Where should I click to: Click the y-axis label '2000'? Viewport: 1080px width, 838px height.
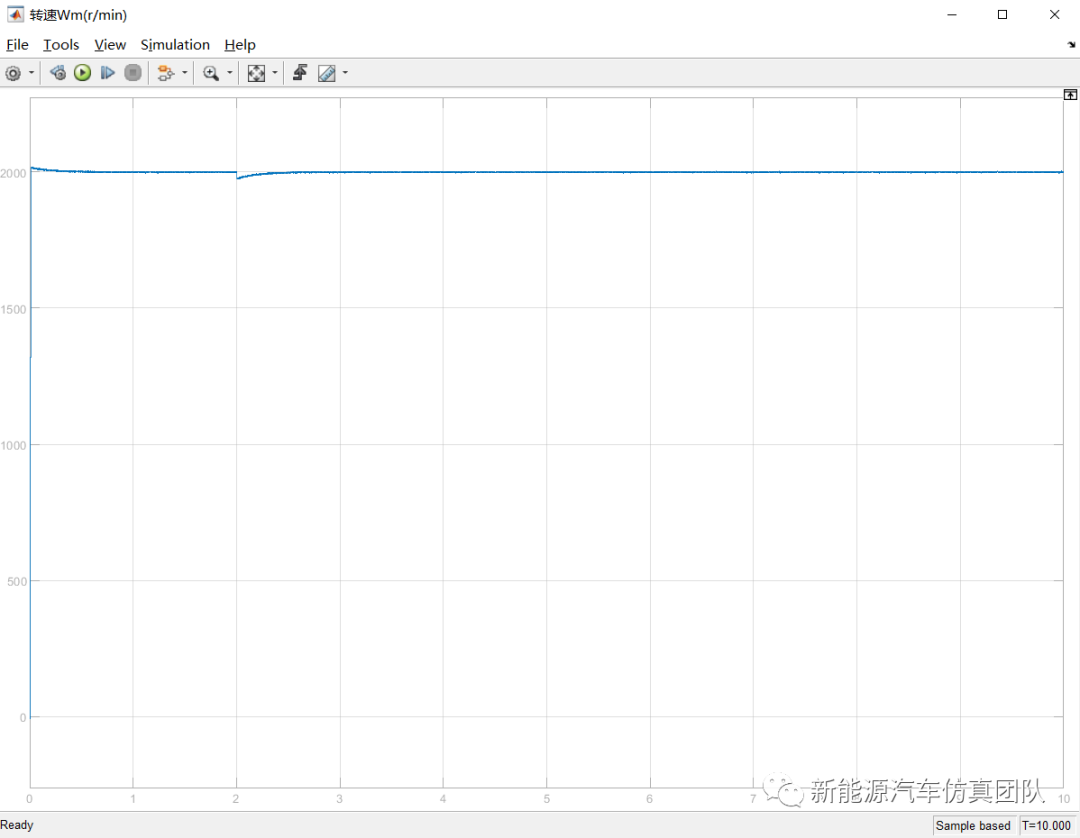13,174
